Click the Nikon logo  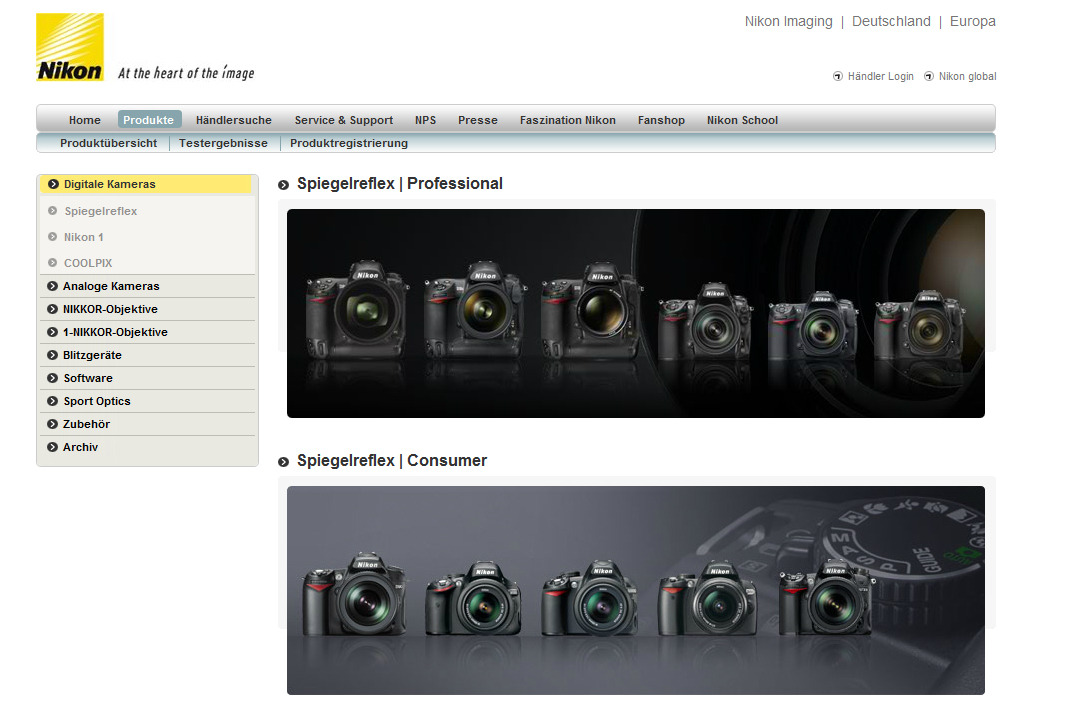(x=70, y=47)
